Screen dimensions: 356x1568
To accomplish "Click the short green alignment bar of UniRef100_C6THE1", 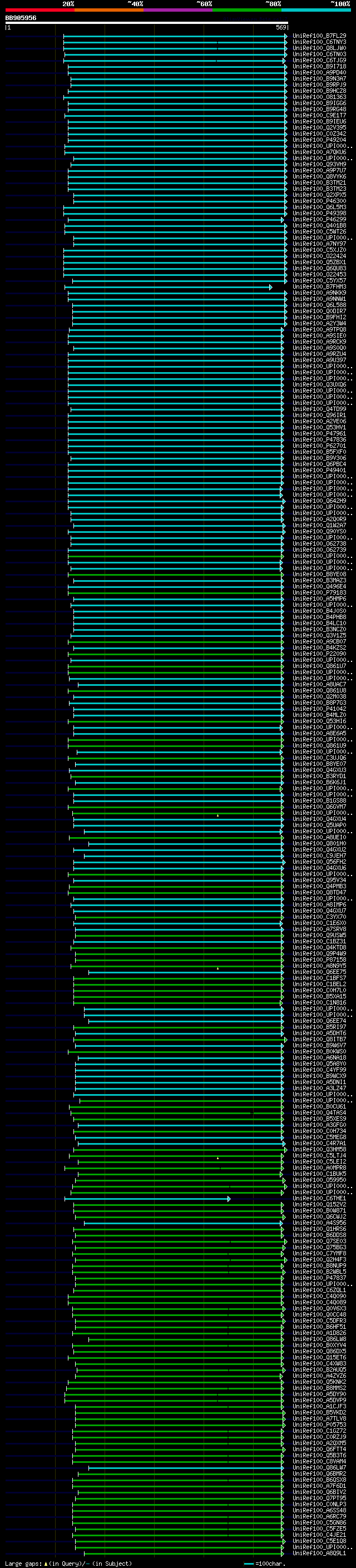I will pyautogui.click(x=147, y=1199).
